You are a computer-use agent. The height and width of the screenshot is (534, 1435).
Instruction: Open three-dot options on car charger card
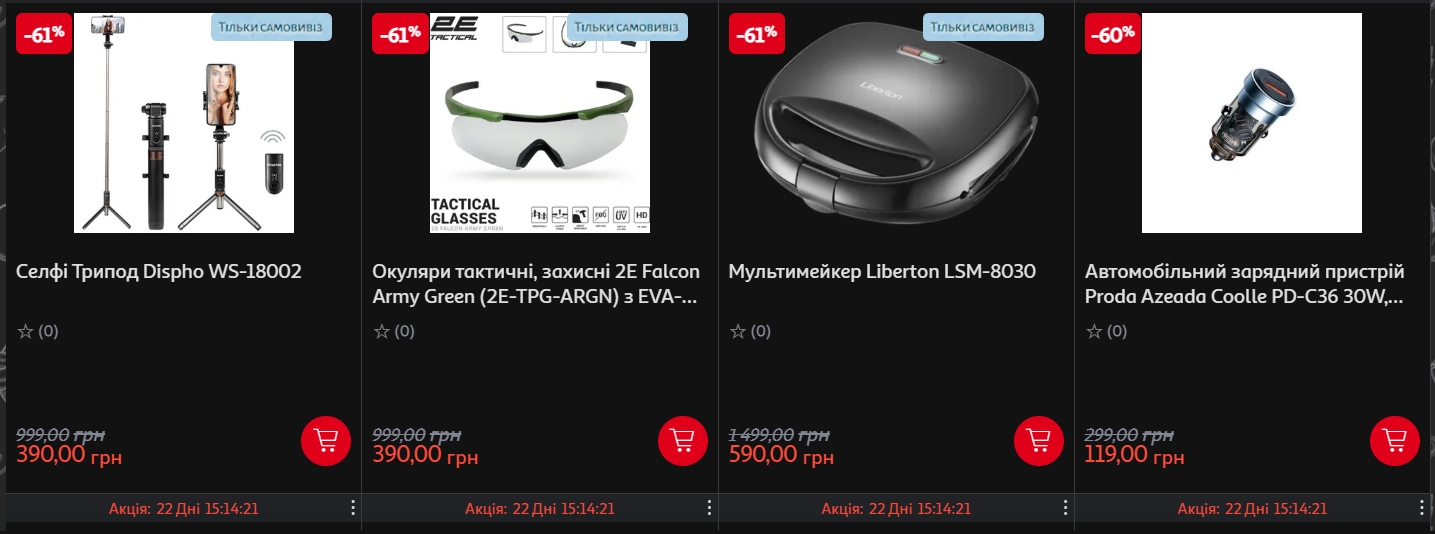1421,508
